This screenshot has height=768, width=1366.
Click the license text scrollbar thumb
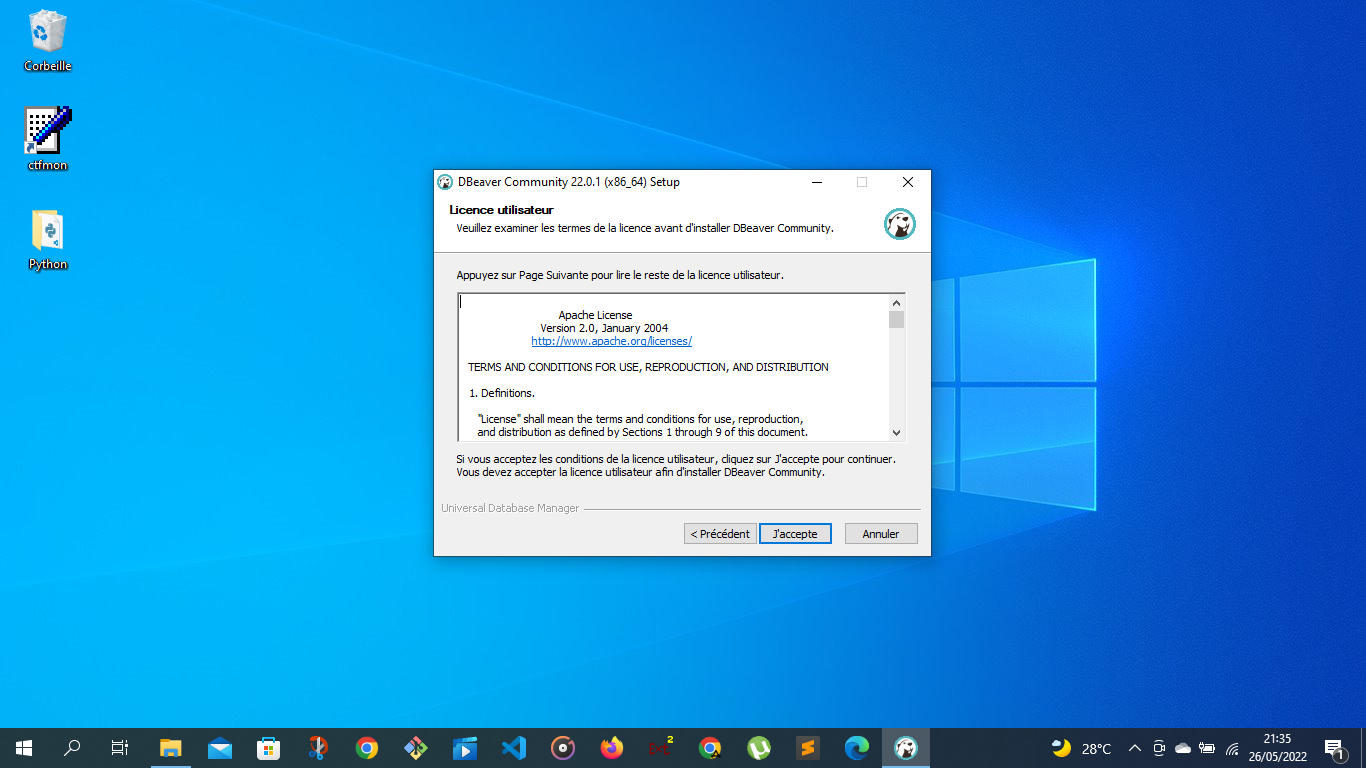897,320
